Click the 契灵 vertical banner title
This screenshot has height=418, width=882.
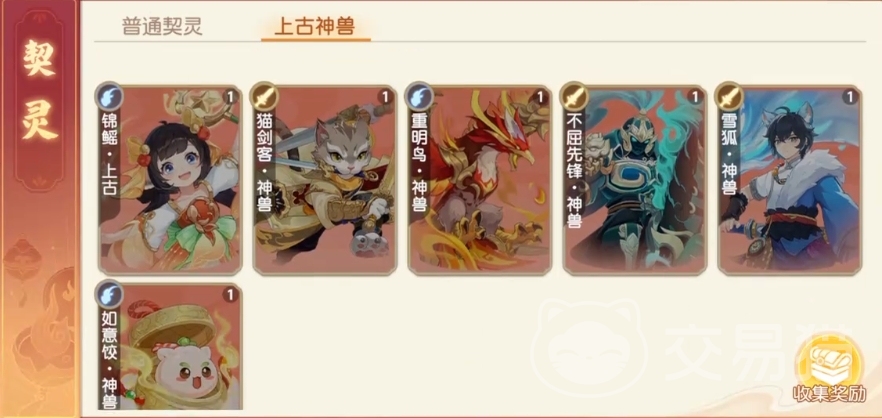39,90
